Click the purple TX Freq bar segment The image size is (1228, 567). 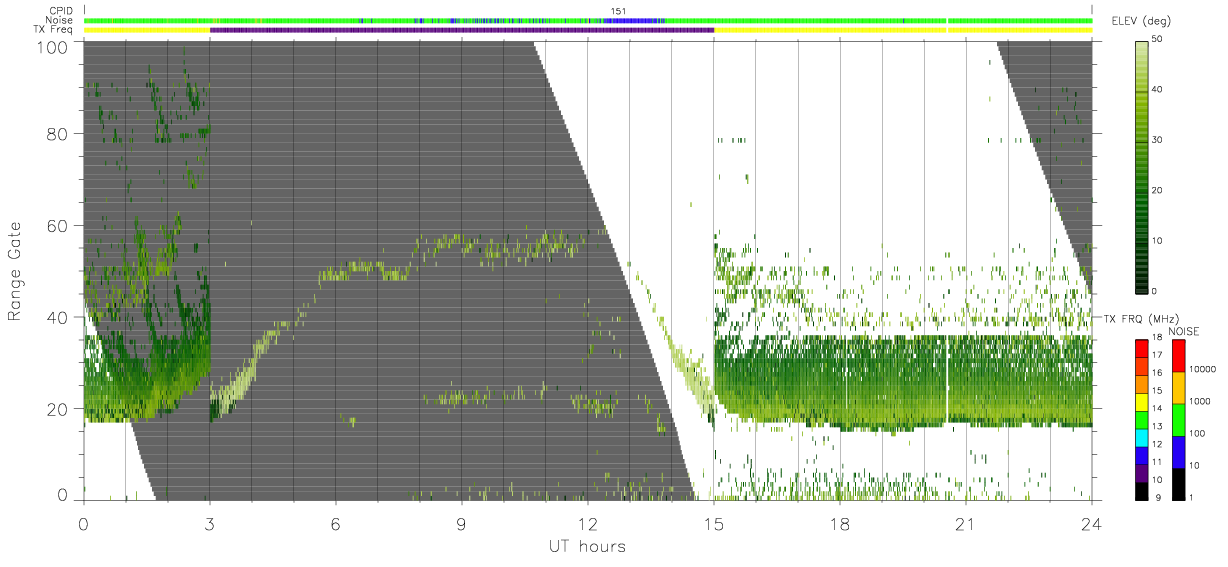pyautogui.click(x=462, y=30)
